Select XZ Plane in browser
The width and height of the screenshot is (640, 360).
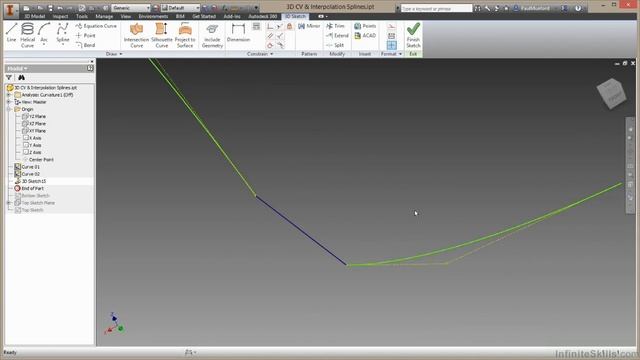33,124
